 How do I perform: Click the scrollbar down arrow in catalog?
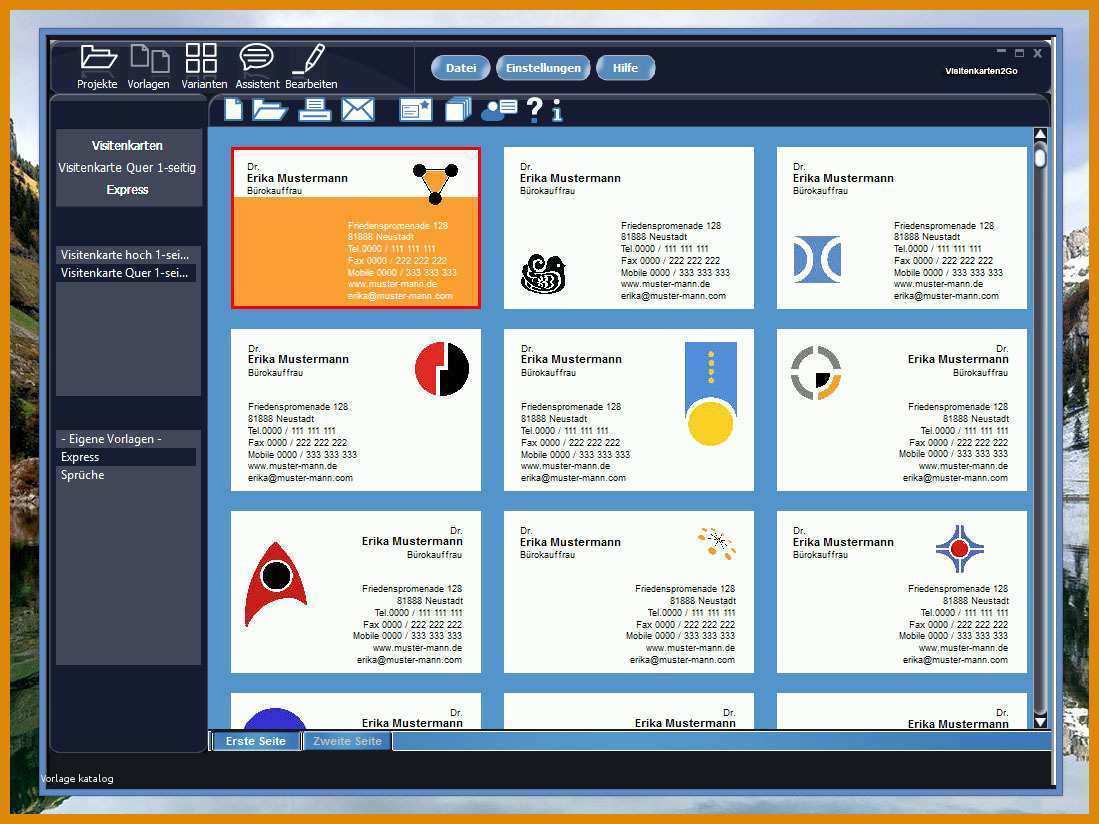point(1040,722)
